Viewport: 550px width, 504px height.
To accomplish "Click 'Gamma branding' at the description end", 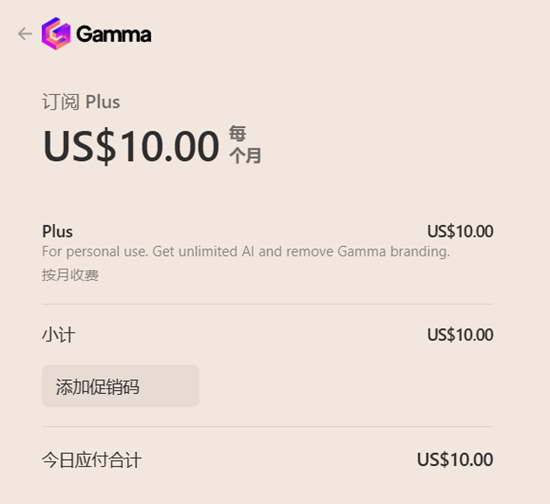I will click(x=394, y=251).
